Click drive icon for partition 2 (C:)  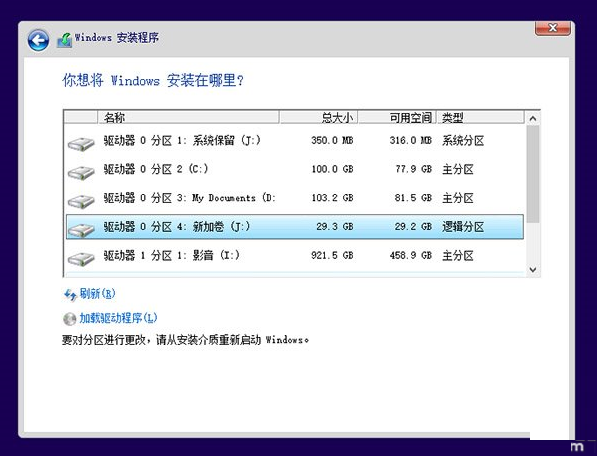coord(81,173)
